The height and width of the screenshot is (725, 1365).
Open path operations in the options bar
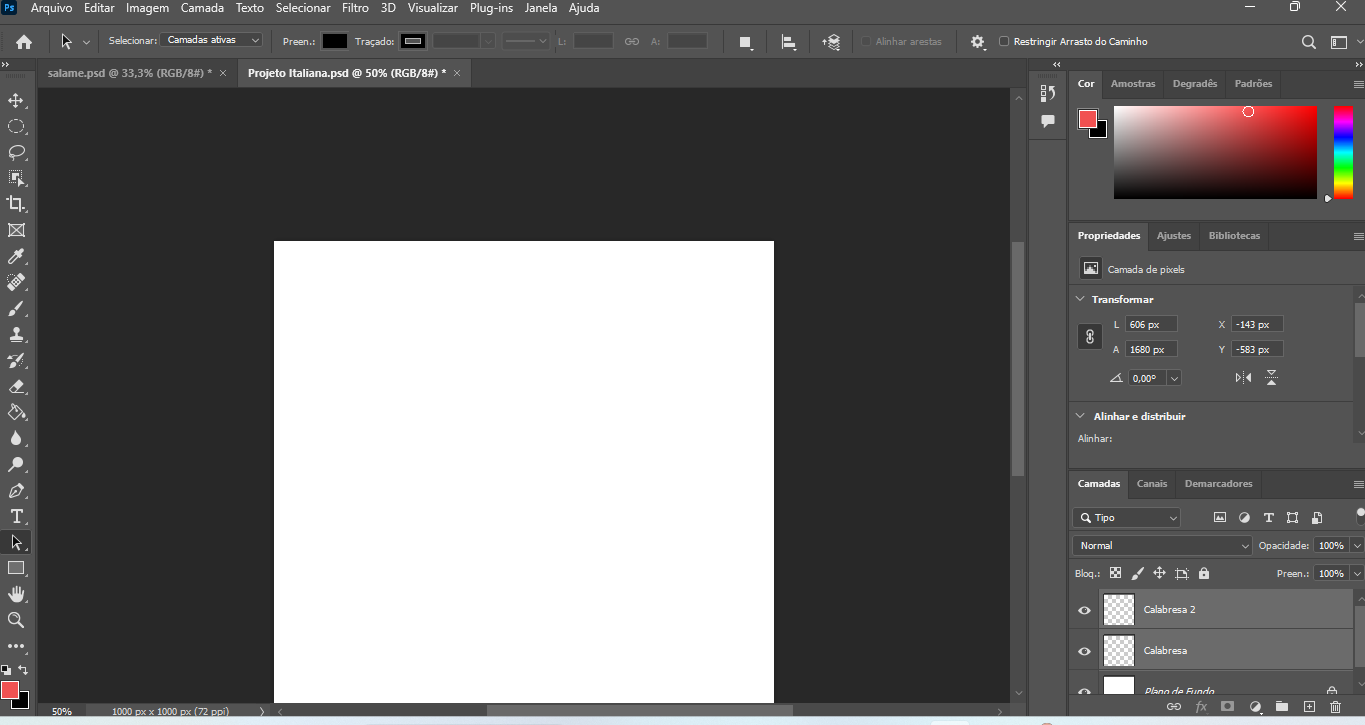point(745,42)
